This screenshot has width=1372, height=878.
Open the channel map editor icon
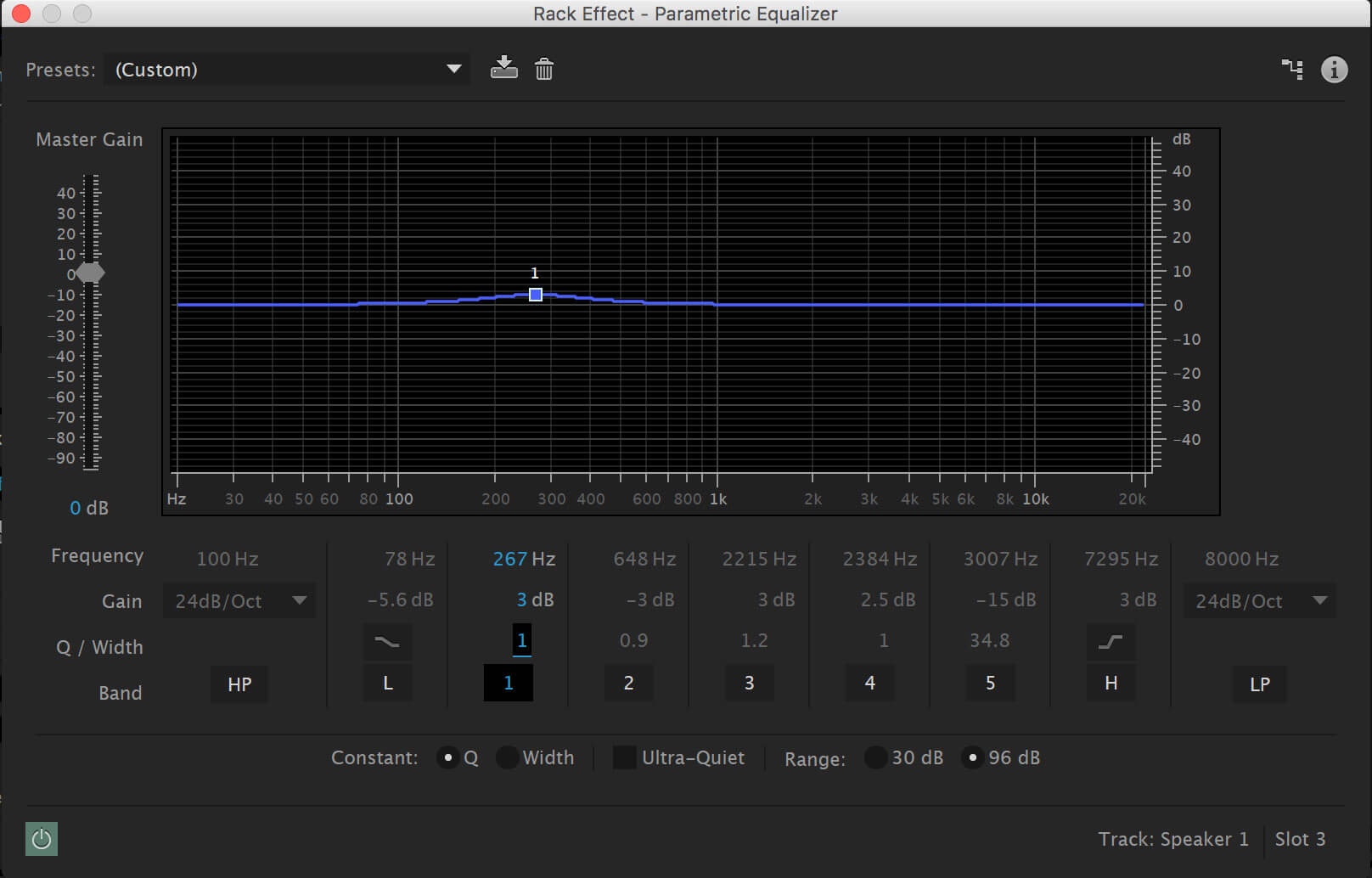click(x=1292, y=69)
